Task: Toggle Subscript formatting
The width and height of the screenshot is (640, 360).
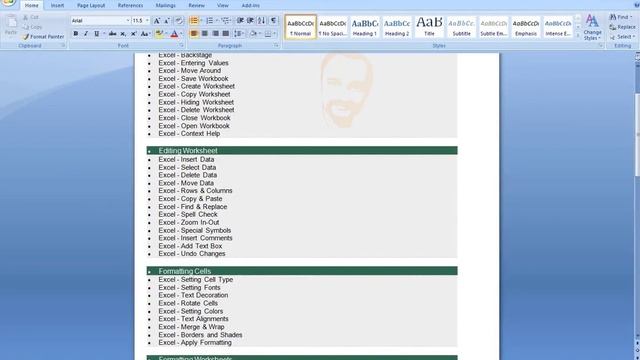Action: [123, 34]
